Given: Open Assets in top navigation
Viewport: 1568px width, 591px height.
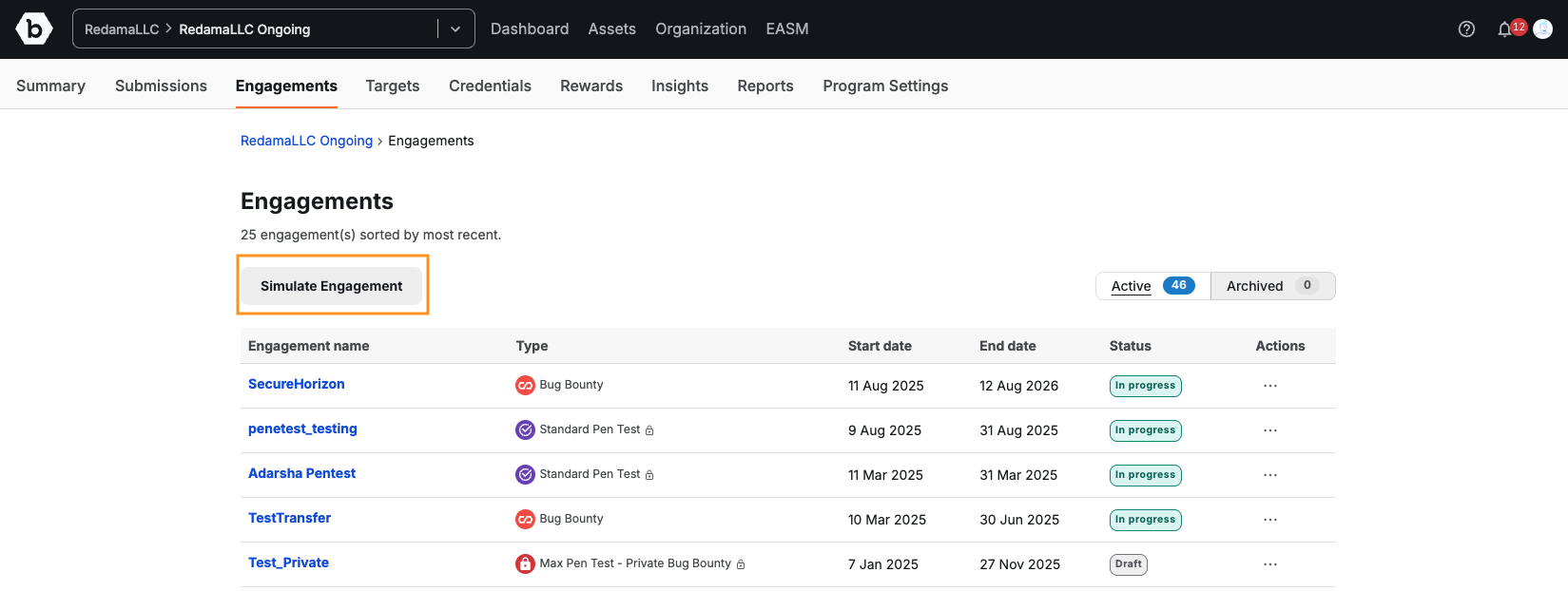Looking at the screenshot, I should [x=611, y=29].
